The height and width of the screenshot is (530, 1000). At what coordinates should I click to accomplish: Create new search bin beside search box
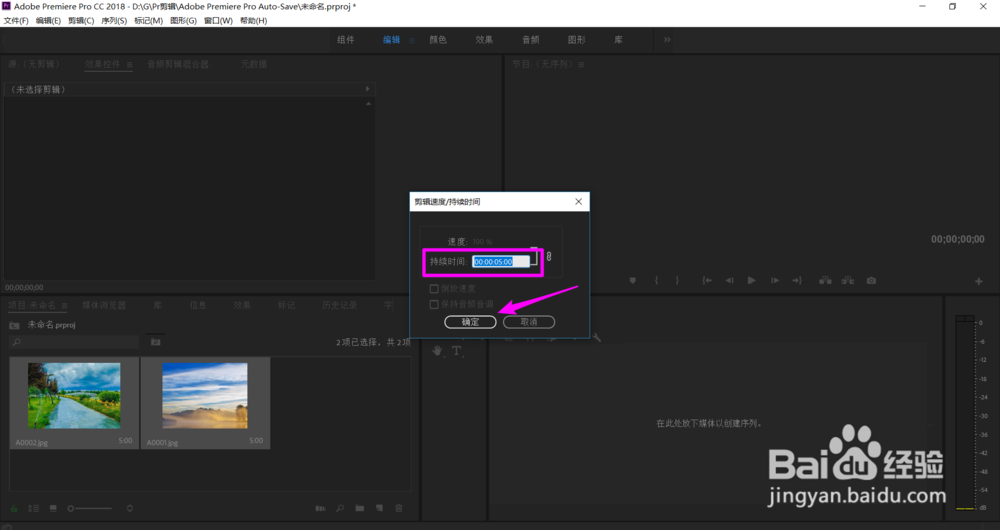point(156,342)
